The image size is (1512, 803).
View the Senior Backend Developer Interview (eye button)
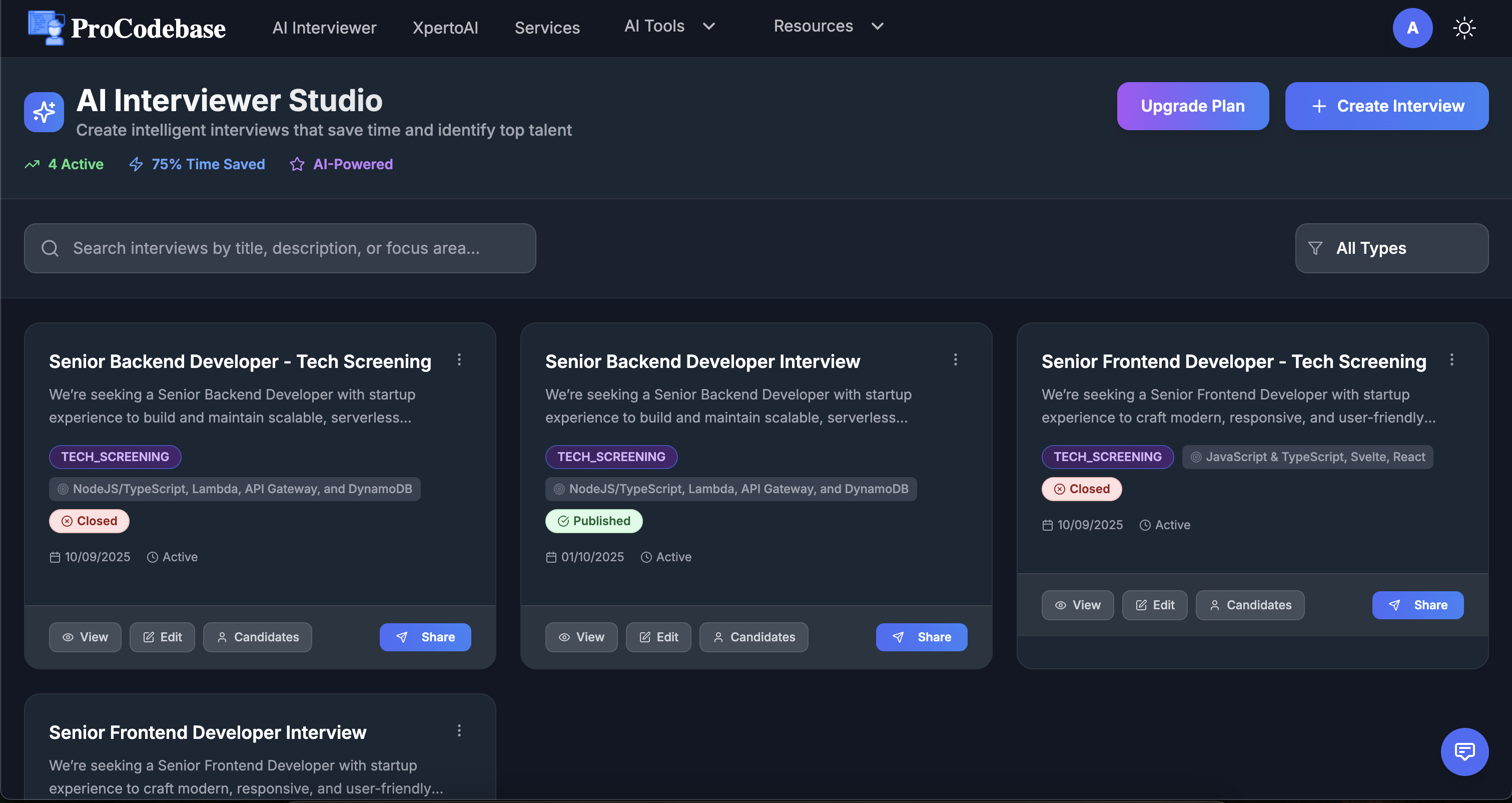pyautogui.click(x=581, y=637)
